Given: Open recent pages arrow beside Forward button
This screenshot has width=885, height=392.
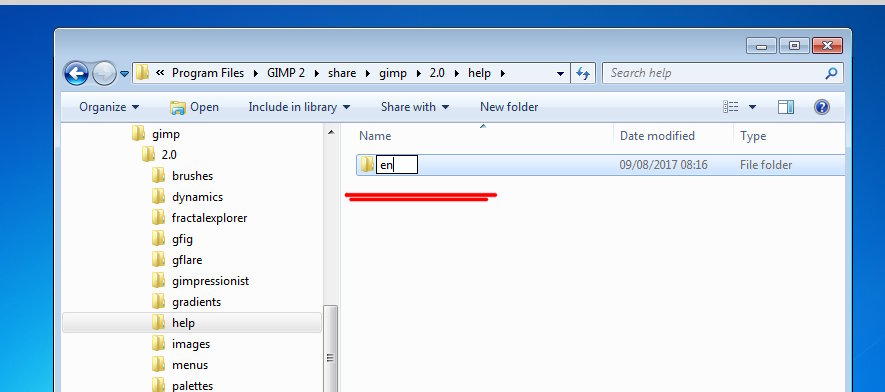Looking at the screenshot, I should click(124, 74).
